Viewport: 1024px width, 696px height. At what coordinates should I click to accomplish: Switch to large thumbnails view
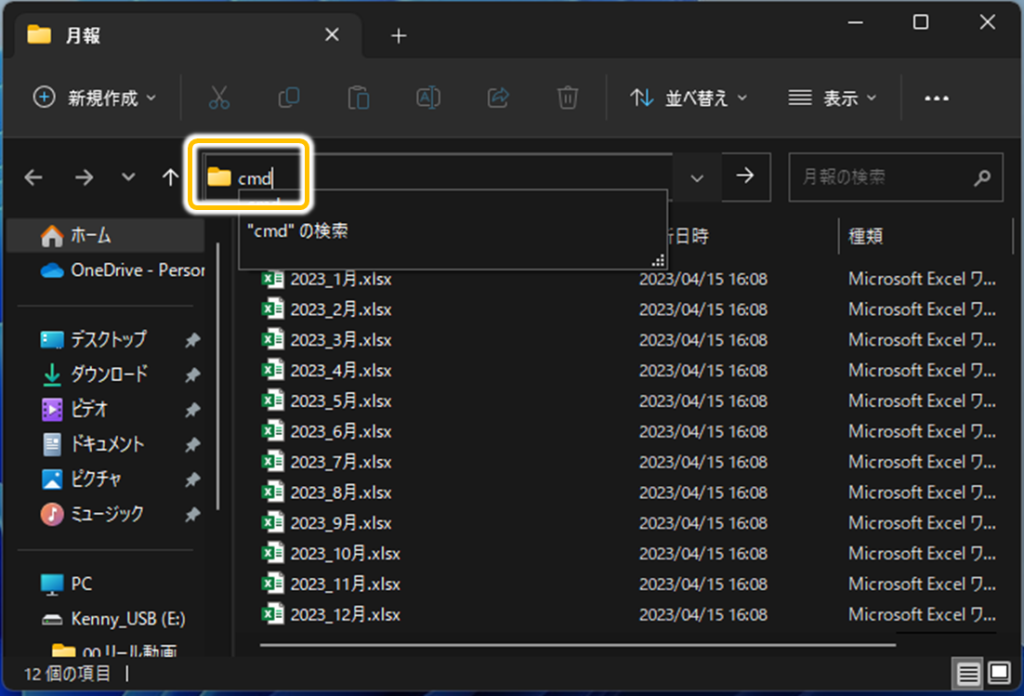click(999, 673)
